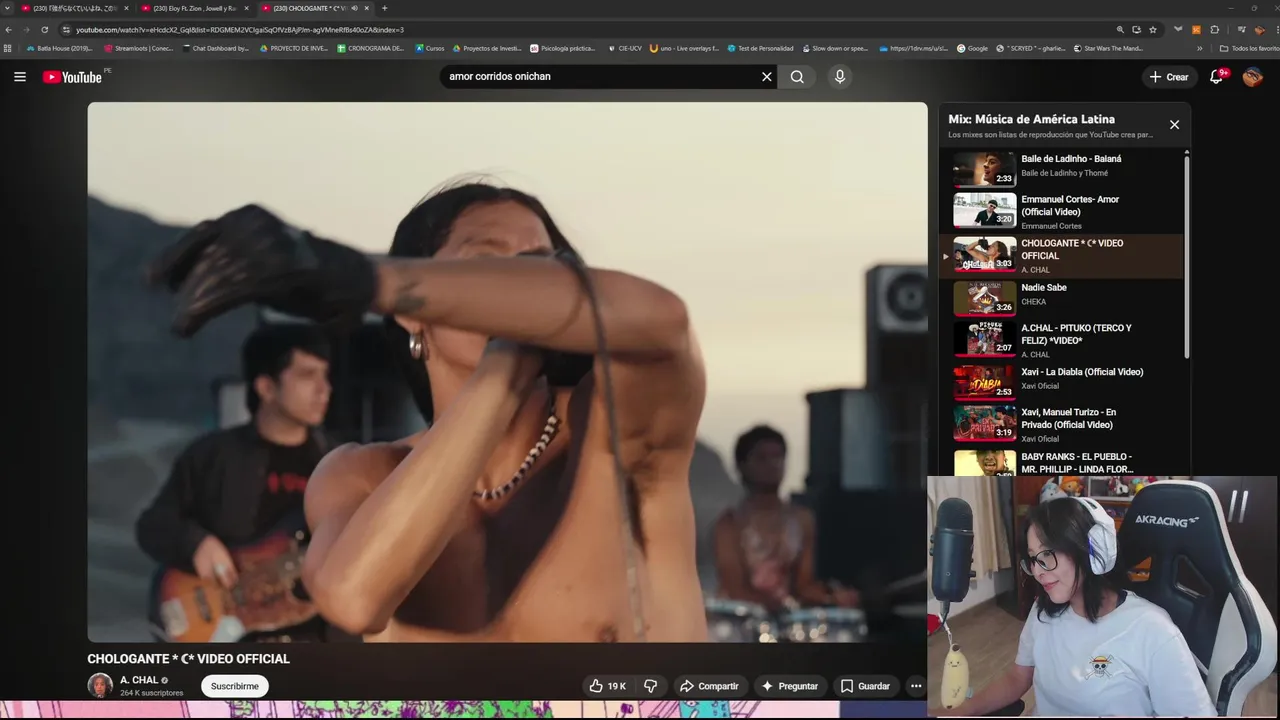Show hidden bookmarks with double chevron

[x=1200, y=48]
